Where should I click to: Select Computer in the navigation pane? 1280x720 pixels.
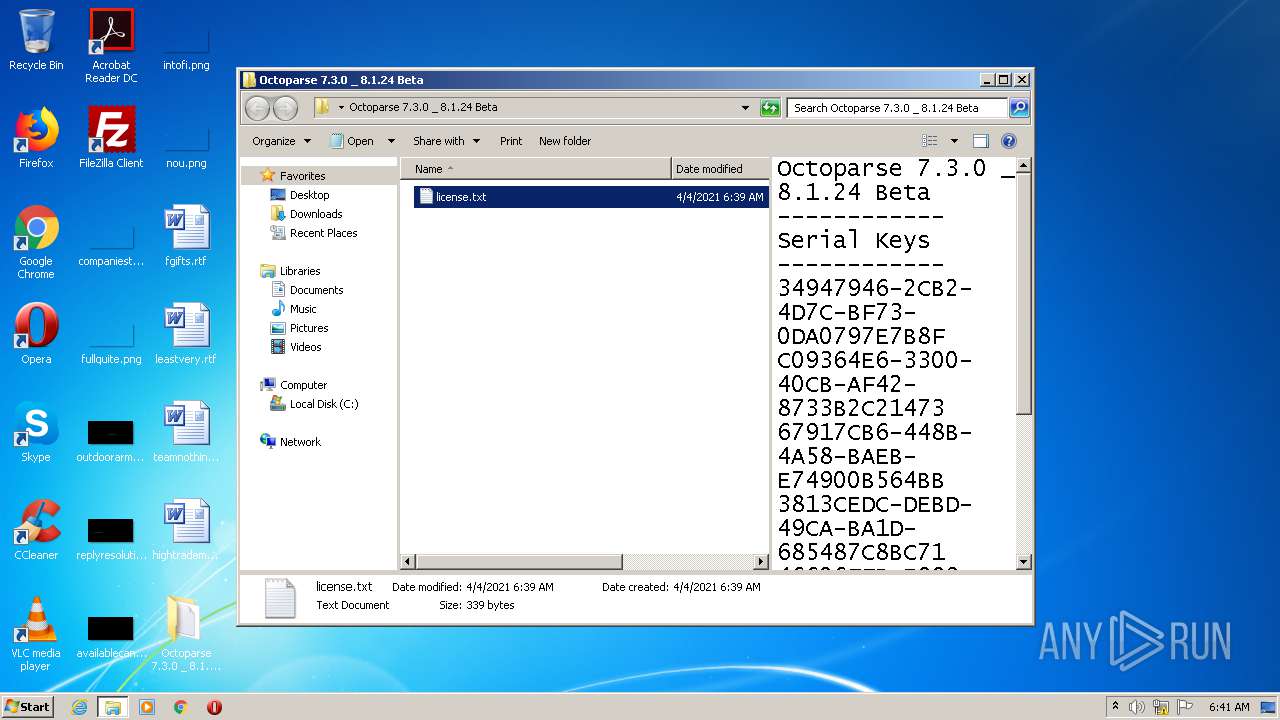click(x=303, y=385)
